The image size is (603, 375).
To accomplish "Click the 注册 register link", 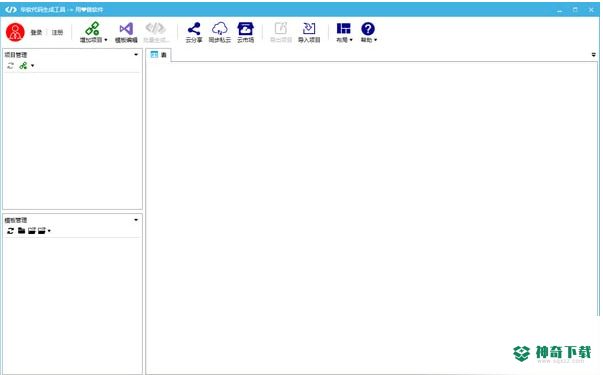I will tap(57, 32).
